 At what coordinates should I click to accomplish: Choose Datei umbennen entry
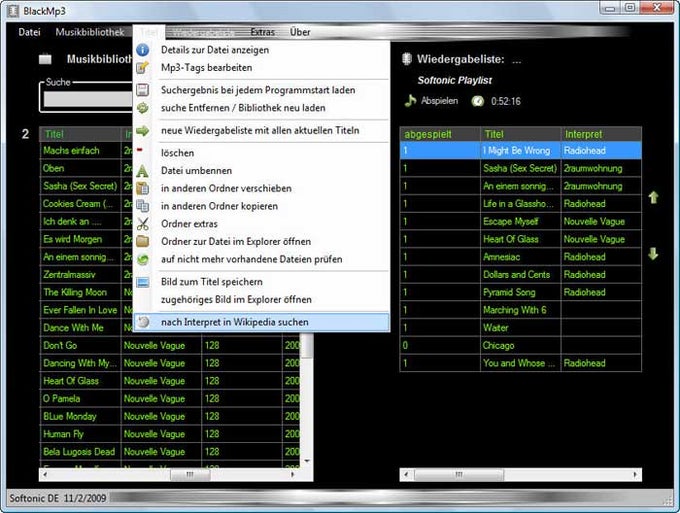(x=262, y=171)
